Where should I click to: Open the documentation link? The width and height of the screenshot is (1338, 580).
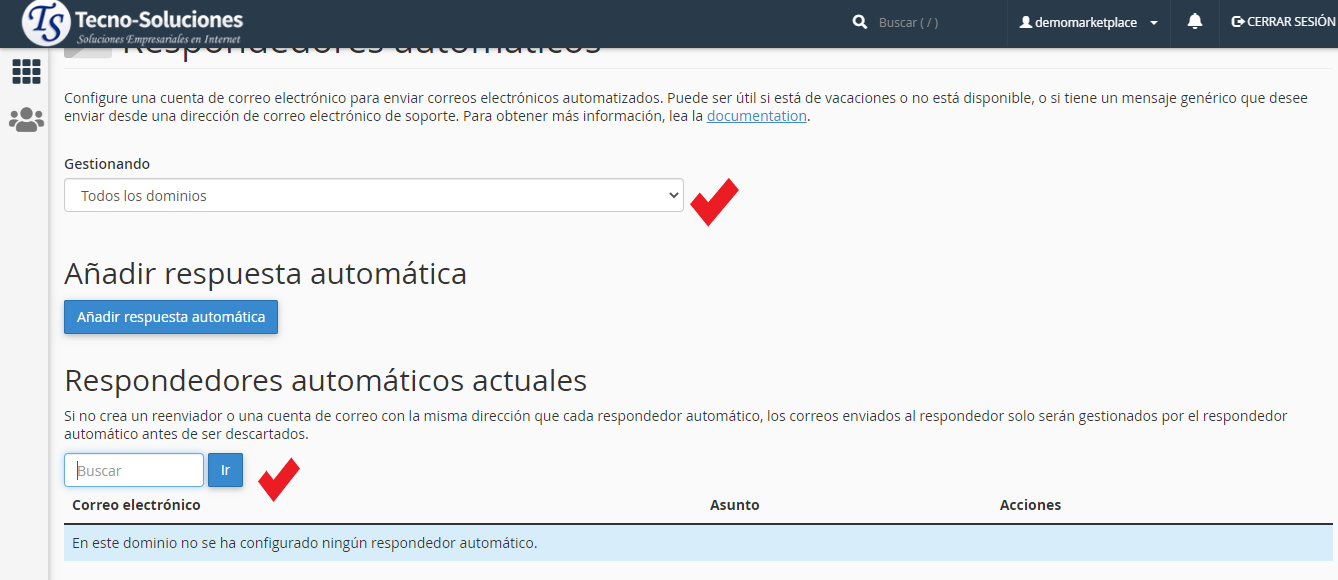click(756, 116)
